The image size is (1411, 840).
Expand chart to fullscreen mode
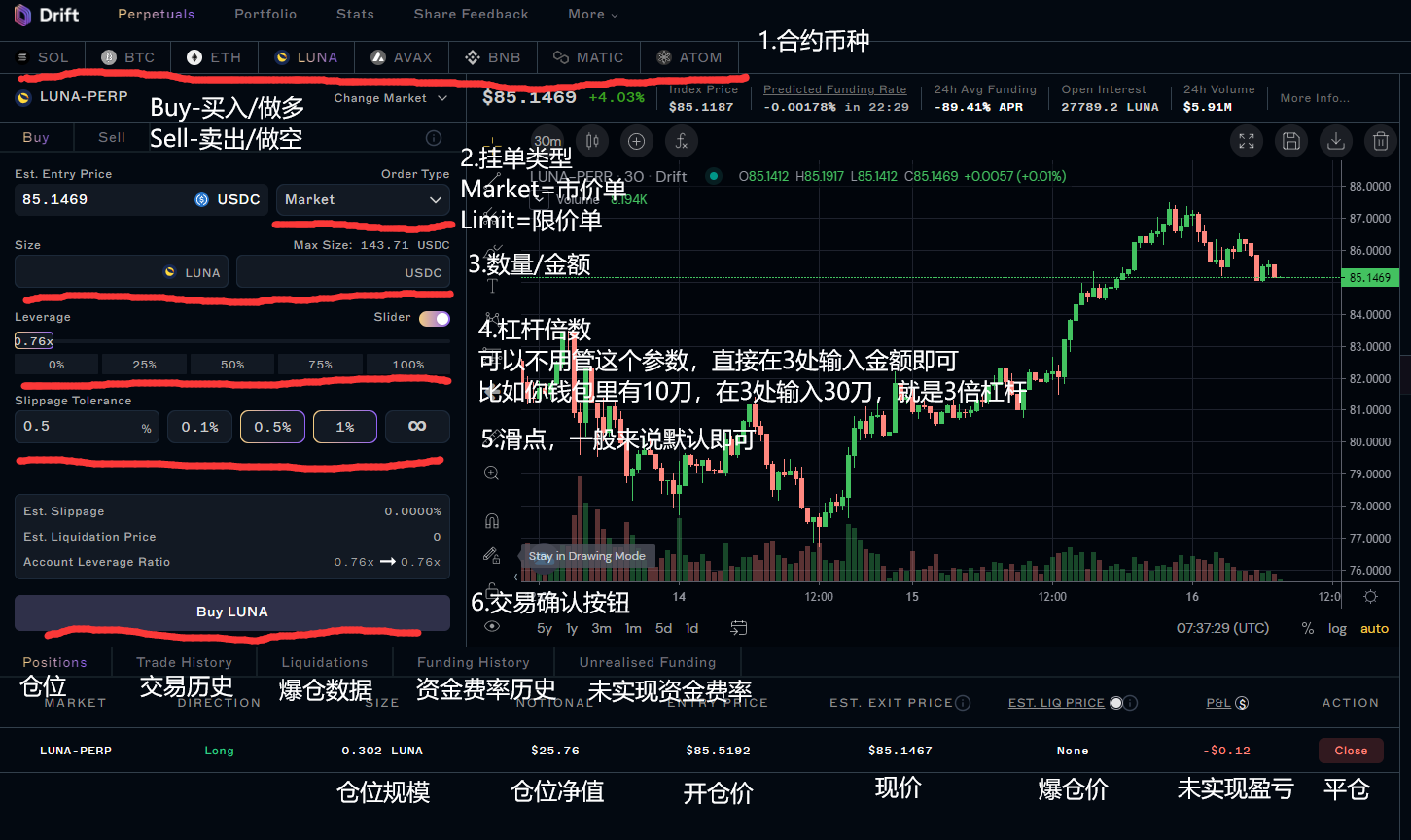pos(1247,141)
